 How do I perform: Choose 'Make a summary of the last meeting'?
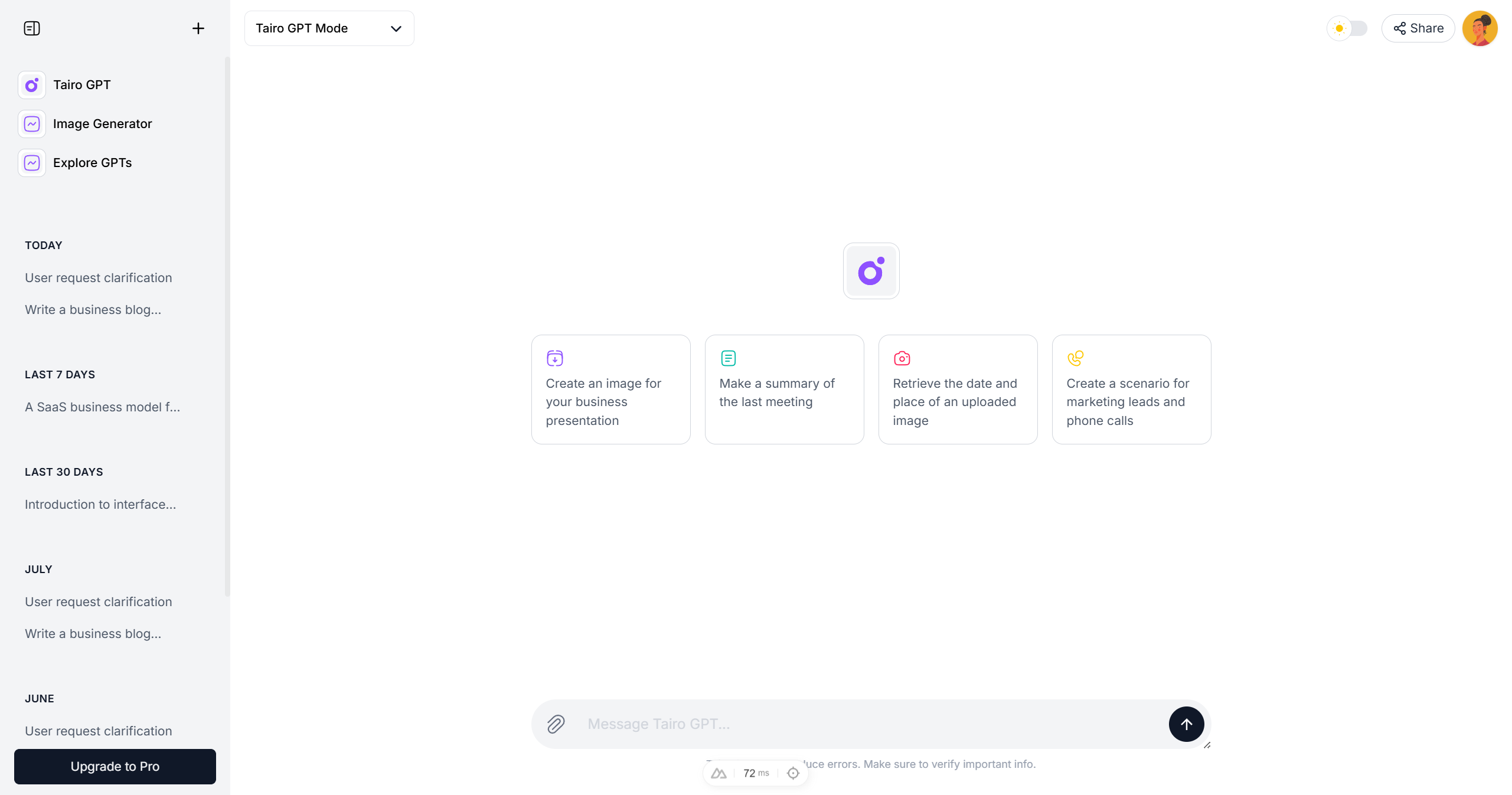click(x=784, y=390)
